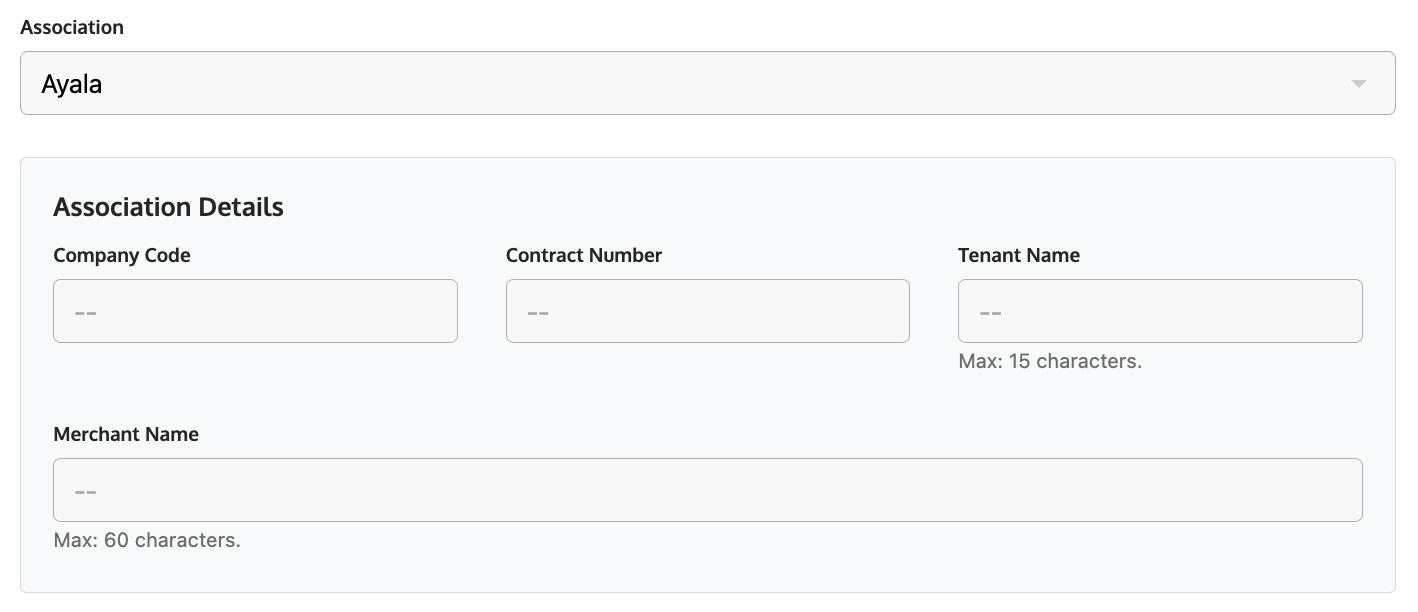Click the Merchant Name text field

point(707,490)
